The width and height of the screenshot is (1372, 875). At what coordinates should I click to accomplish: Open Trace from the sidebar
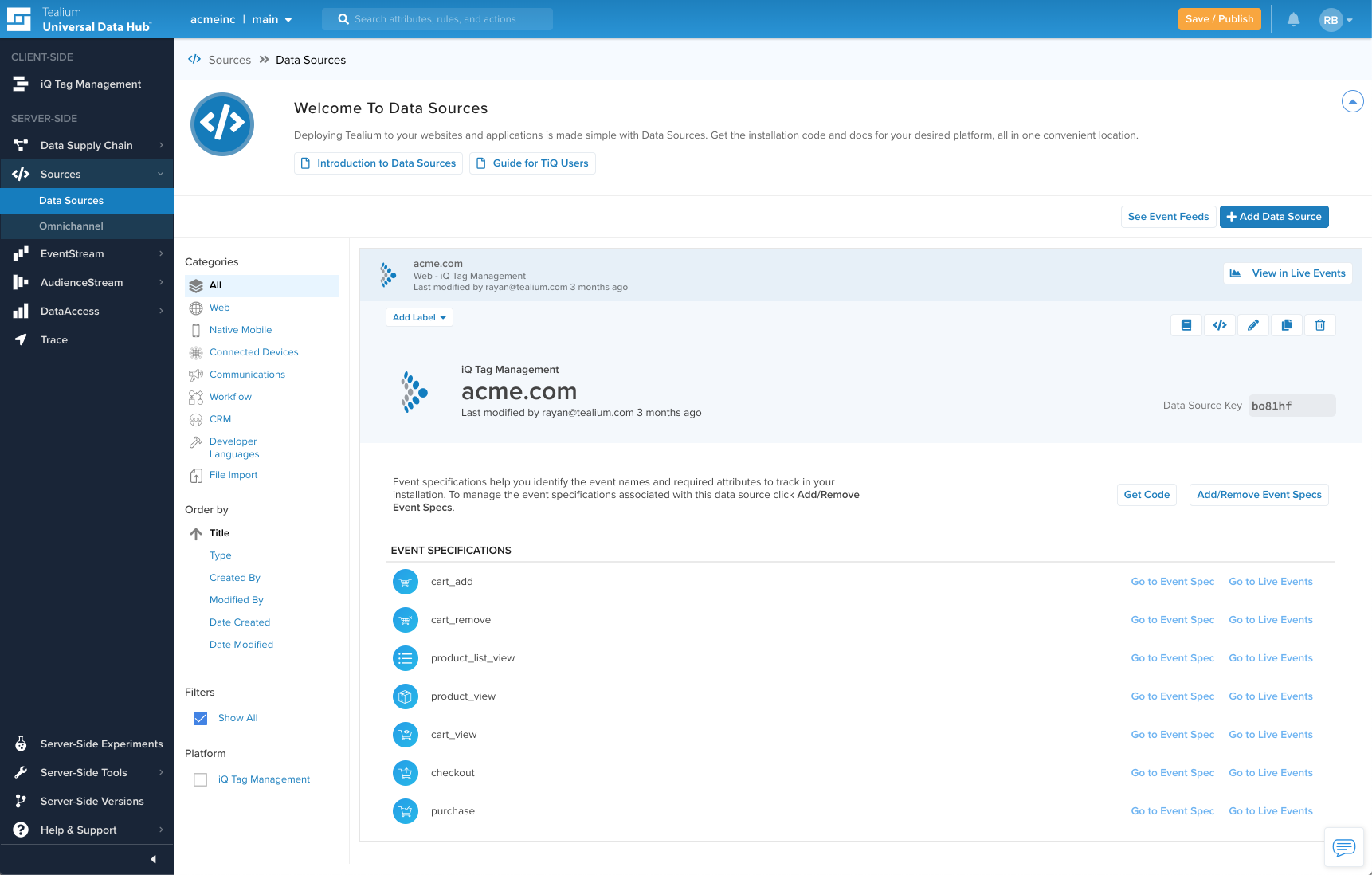pos(87,339)
